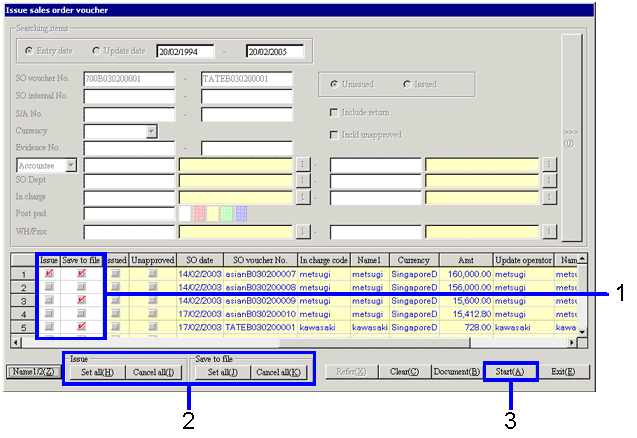Choose the Issued radio option
The image size is (637, 438).
(407, 84)
